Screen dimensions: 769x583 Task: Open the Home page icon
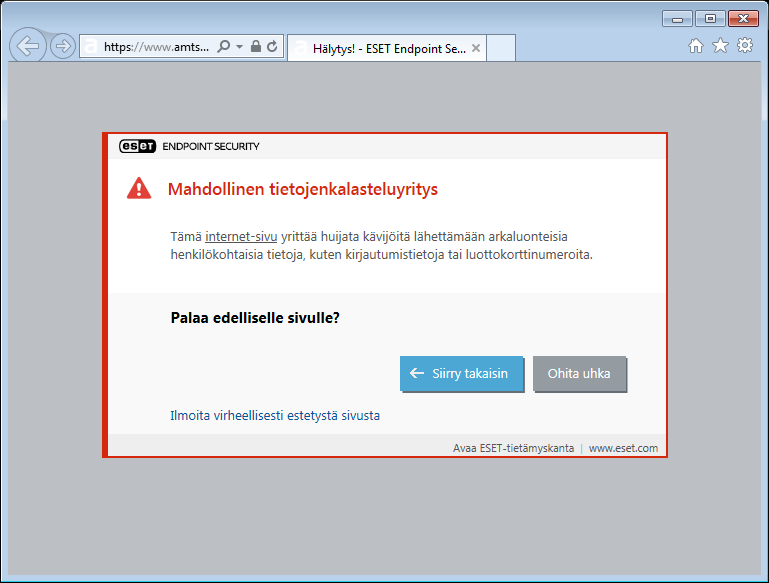[696, 46]
